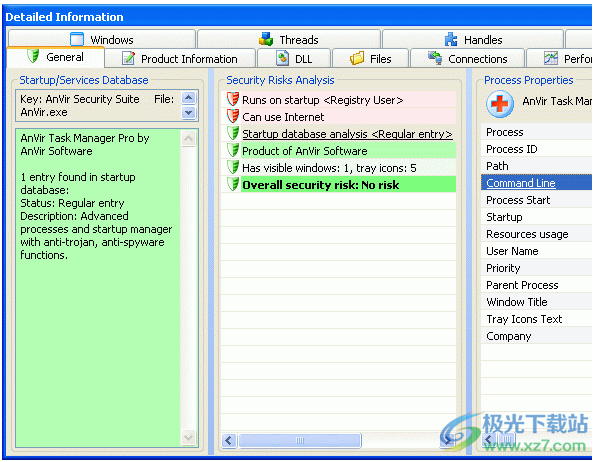Select the Tray Icons Text property row
Screen dimensions: 599x462
[536, 319]
